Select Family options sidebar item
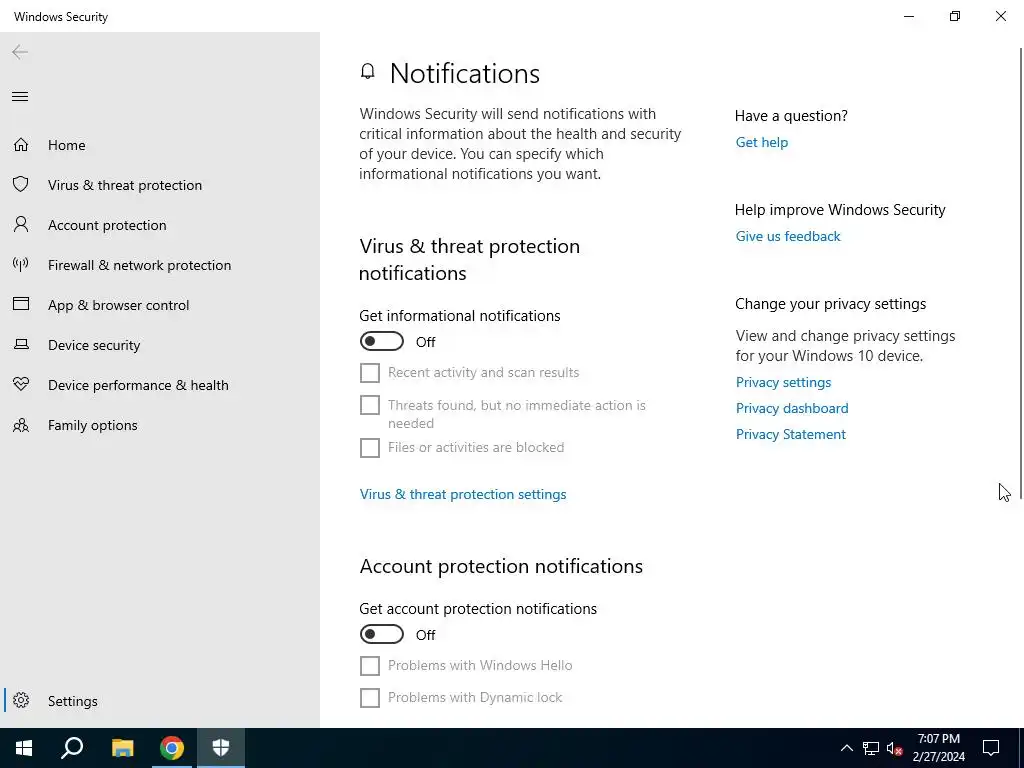This screenshot has width=1024, height=768. point(160,425)
